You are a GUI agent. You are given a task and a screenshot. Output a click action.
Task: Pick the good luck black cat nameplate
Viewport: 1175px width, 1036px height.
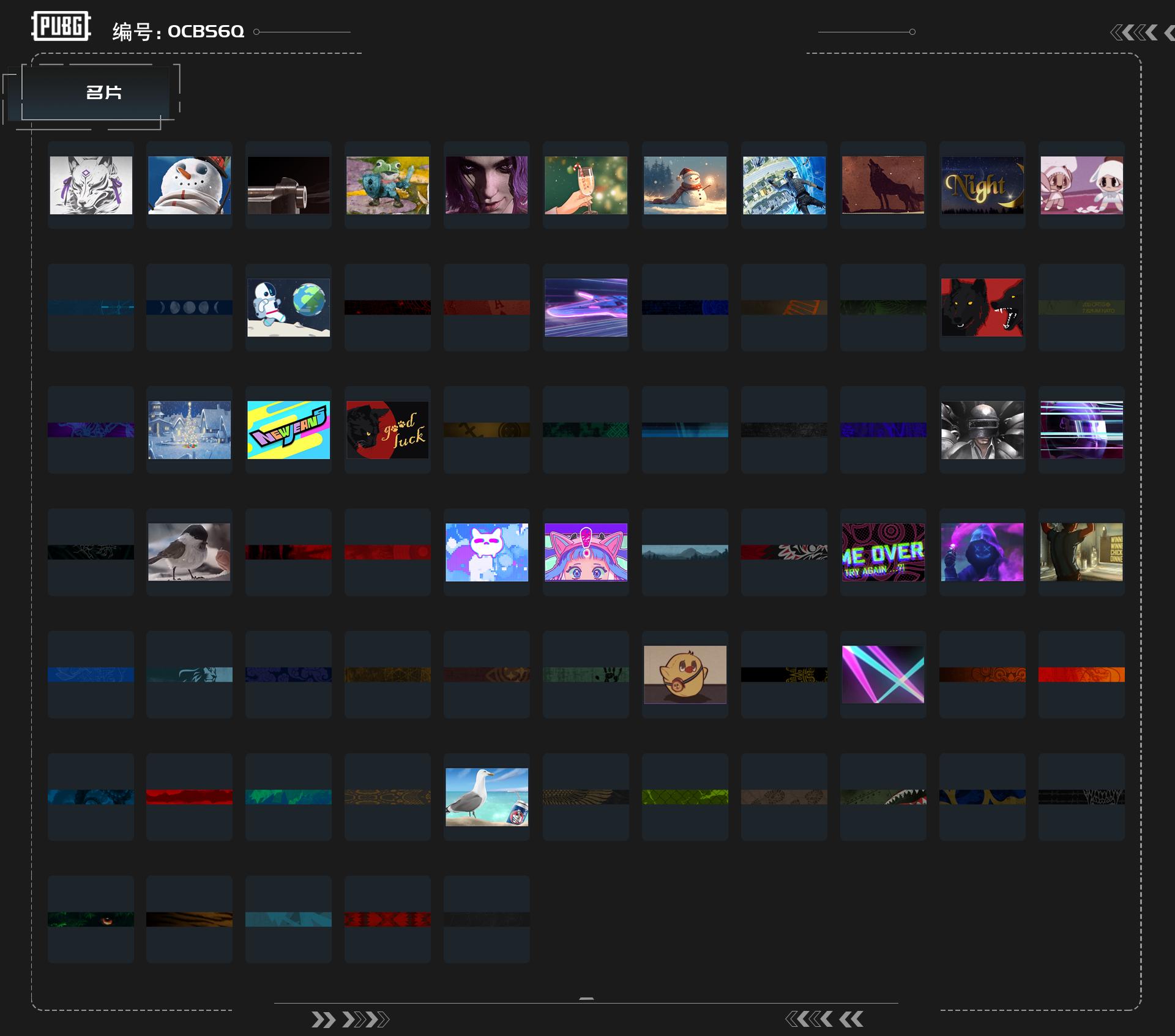pyautogui.click(x=387, y=430)
